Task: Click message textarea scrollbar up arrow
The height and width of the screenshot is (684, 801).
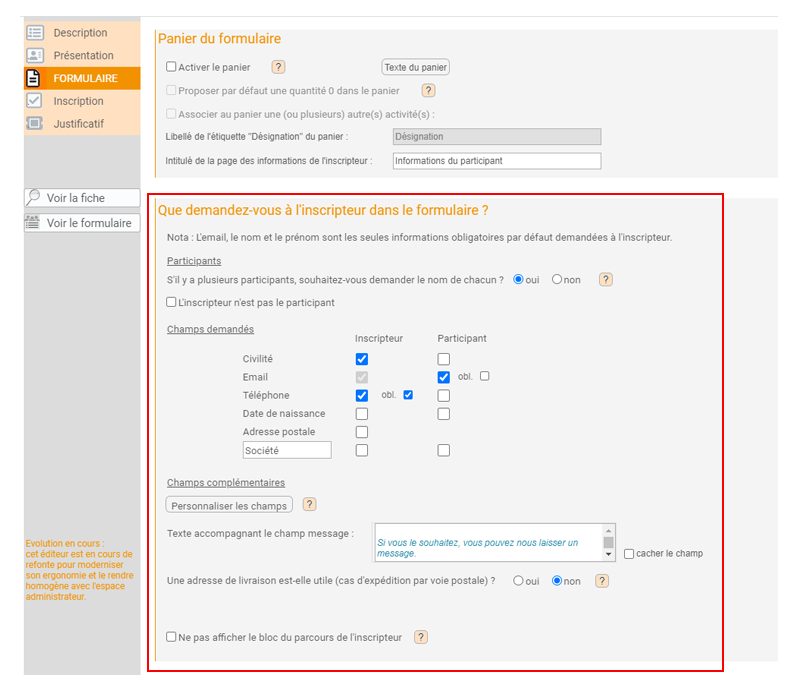Action: click(x=608, y=531)
